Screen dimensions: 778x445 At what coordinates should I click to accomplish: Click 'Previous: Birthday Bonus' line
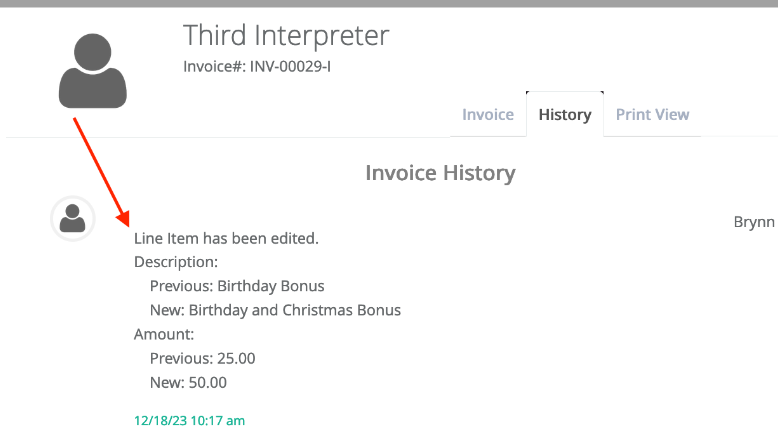tap(237, 286)
